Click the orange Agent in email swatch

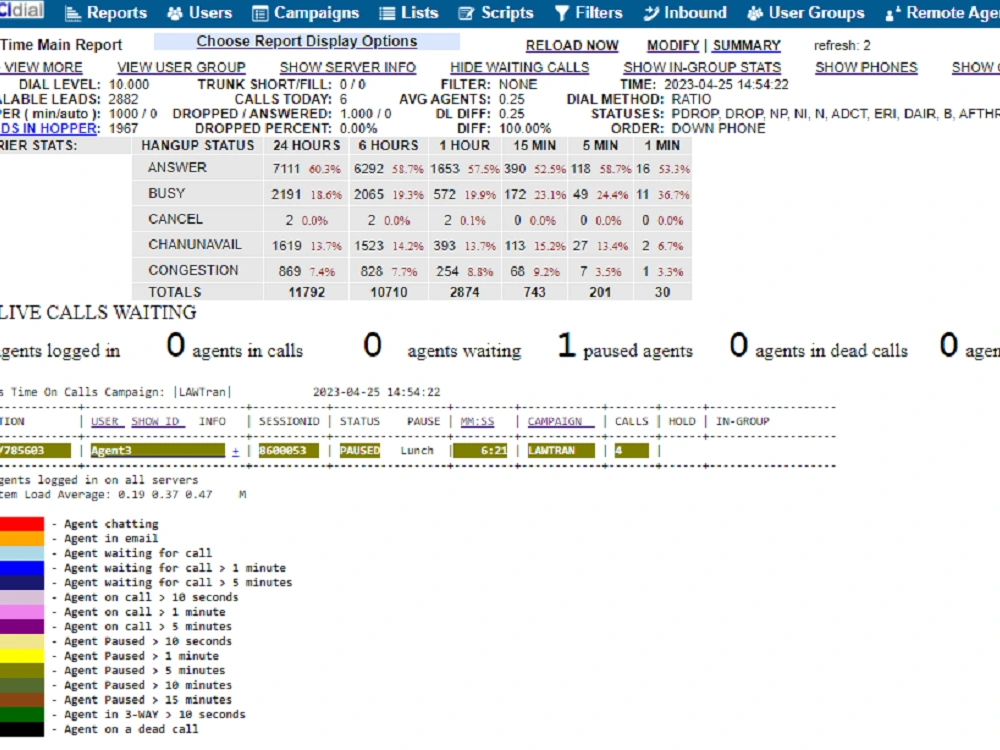pos(22,538)
